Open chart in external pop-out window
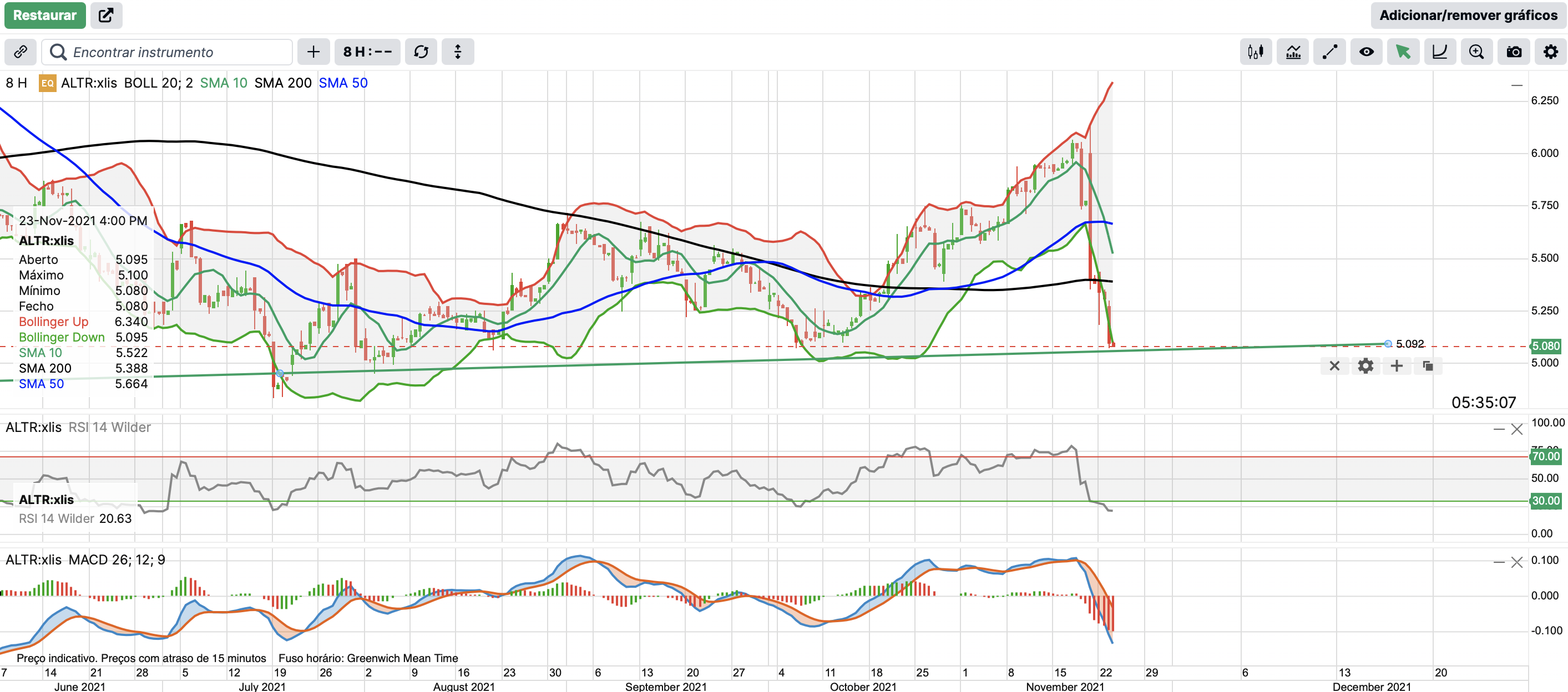Viewport: 1568px width, 692px height. 106,15
